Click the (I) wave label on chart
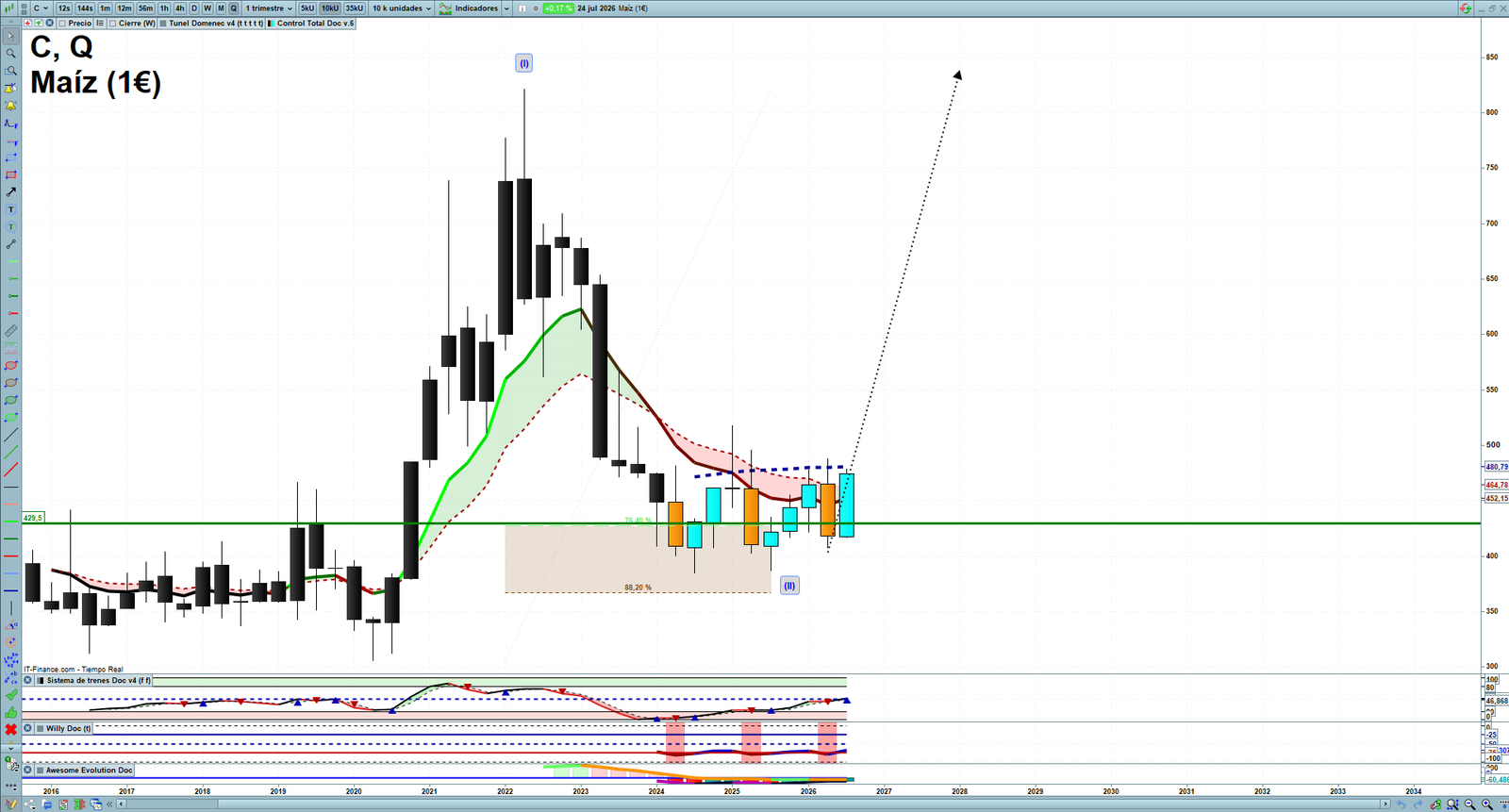1509x812 pixels. click(524, 63)
